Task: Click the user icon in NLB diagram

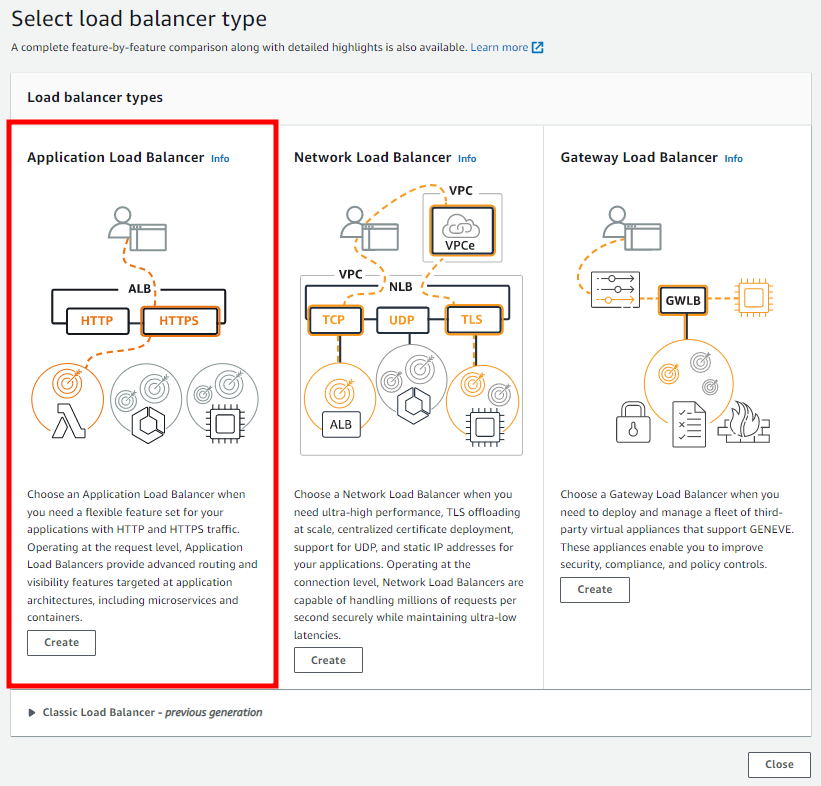Action: pos(370,229)
